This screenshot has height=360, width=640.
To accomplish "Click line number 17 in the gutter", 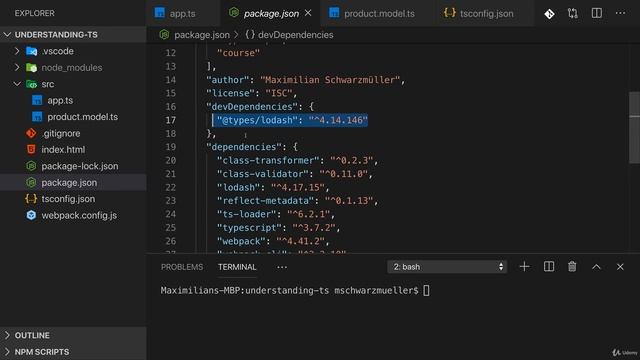I will point(171,120).
